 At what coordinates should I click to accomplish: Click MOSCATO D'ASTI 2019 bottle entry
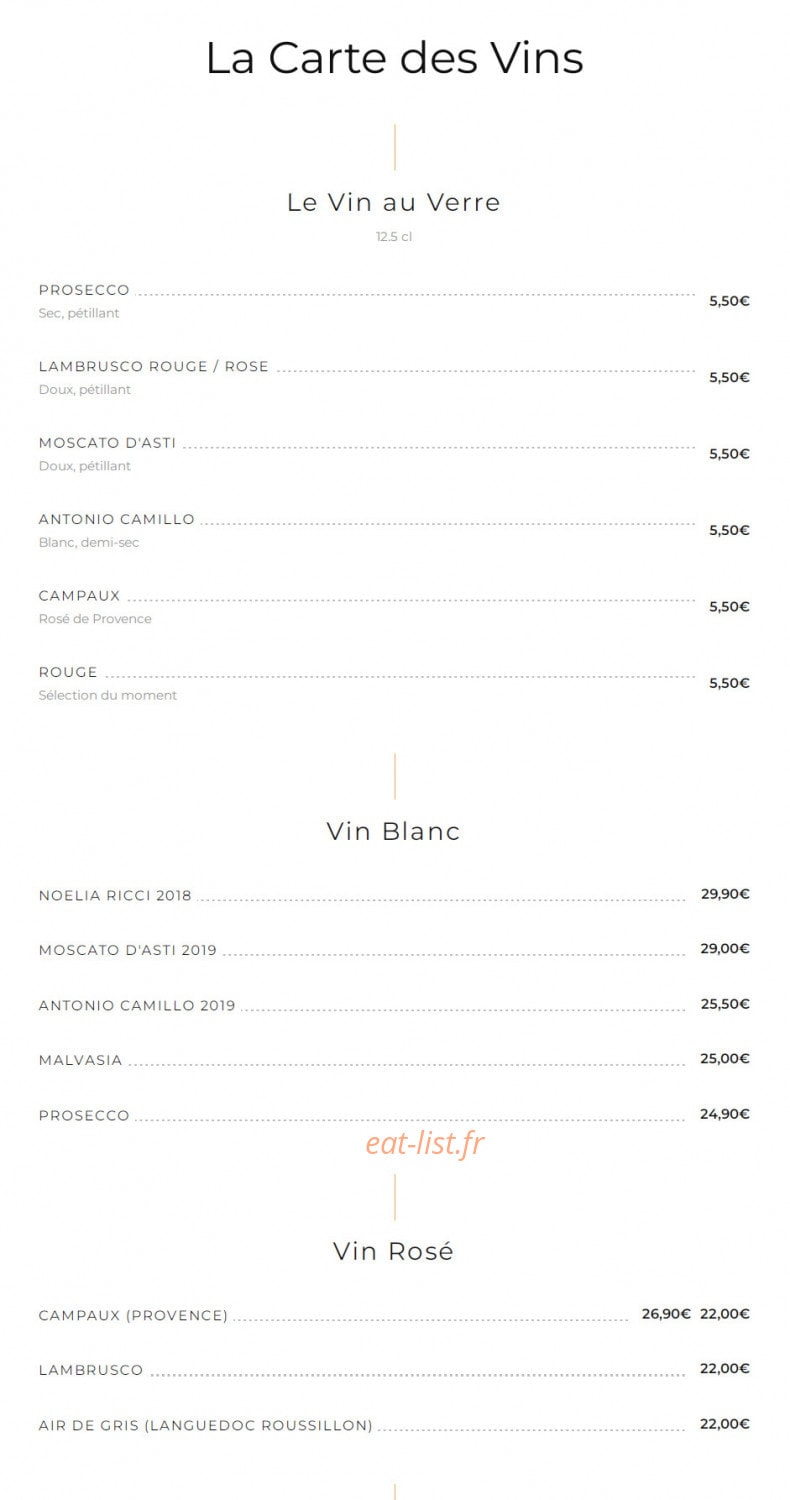click(394, 950)
